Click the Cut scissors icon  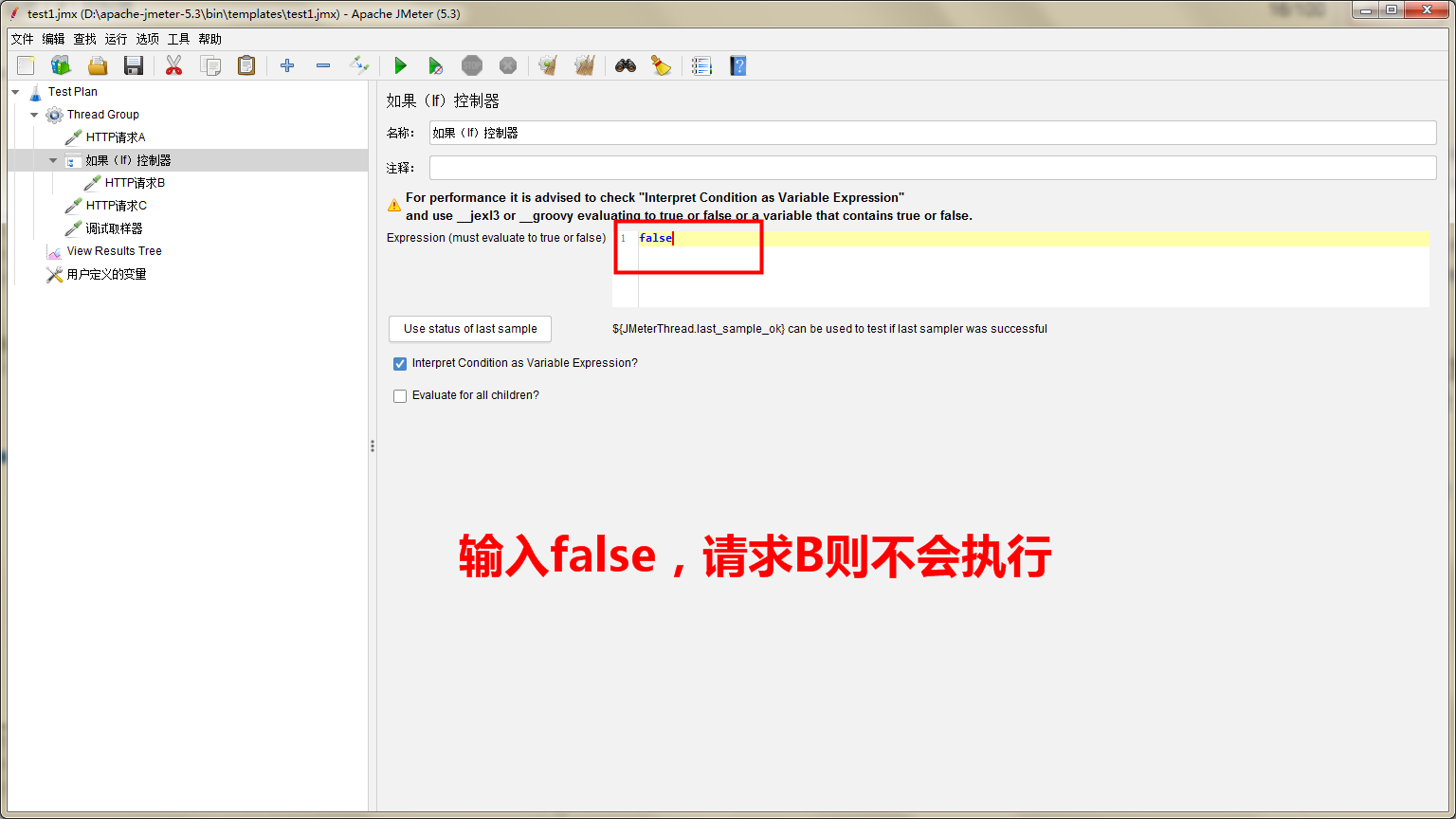(173, 65)
